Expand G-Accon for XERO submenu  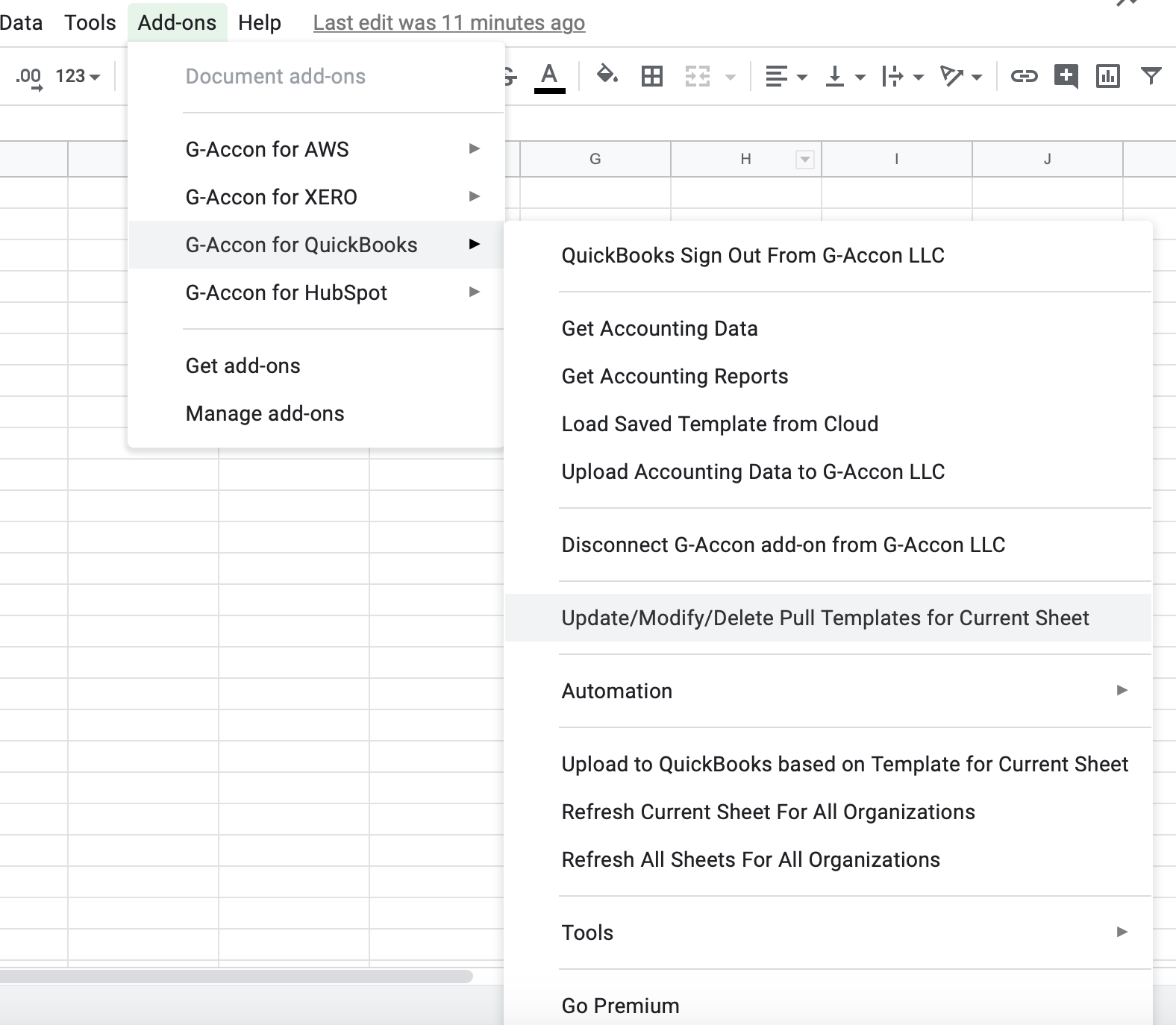click(x=316, y=197)
